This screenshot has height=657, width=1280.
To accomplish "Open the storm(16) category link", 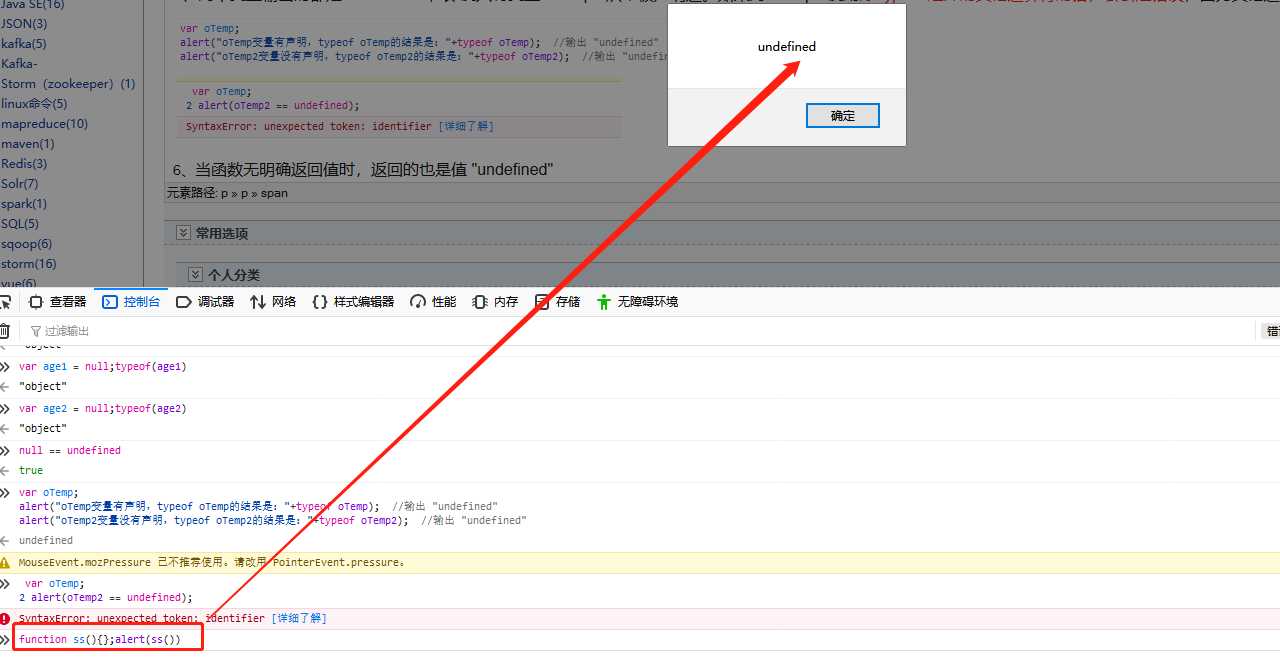I will point(29,264).
